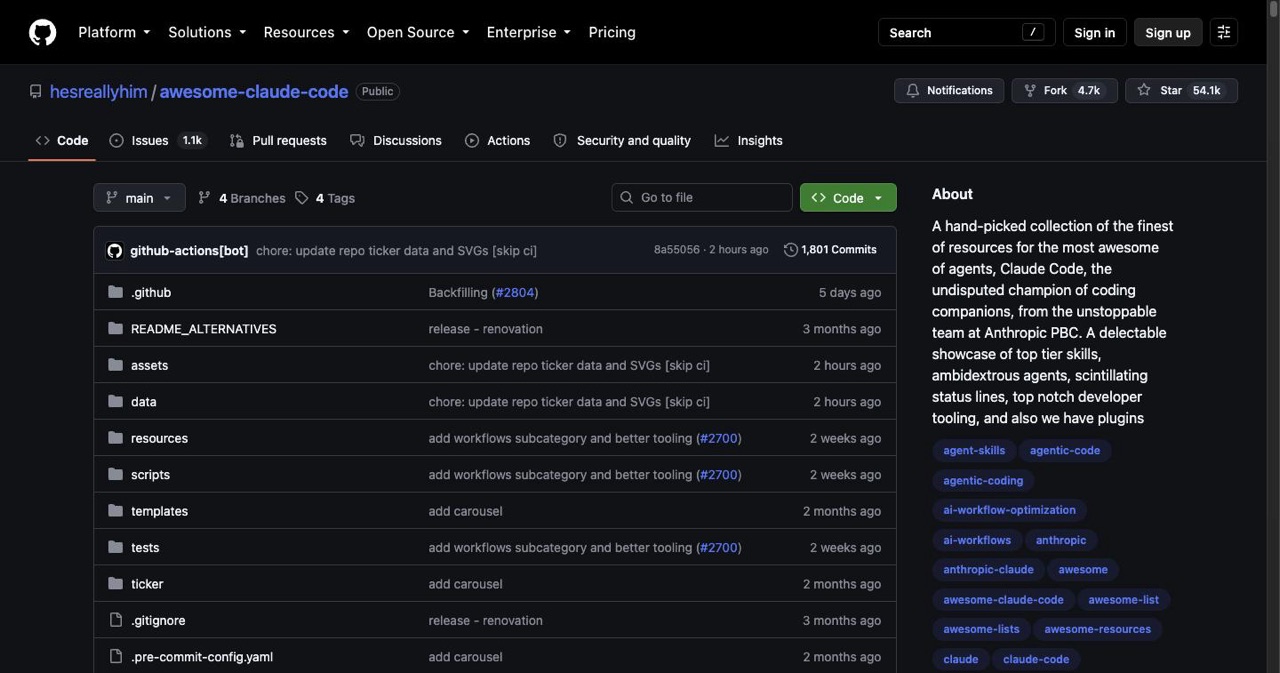The image size is (1280, 673).
Task: Click the .gitignore file icon
Action: 115,620
